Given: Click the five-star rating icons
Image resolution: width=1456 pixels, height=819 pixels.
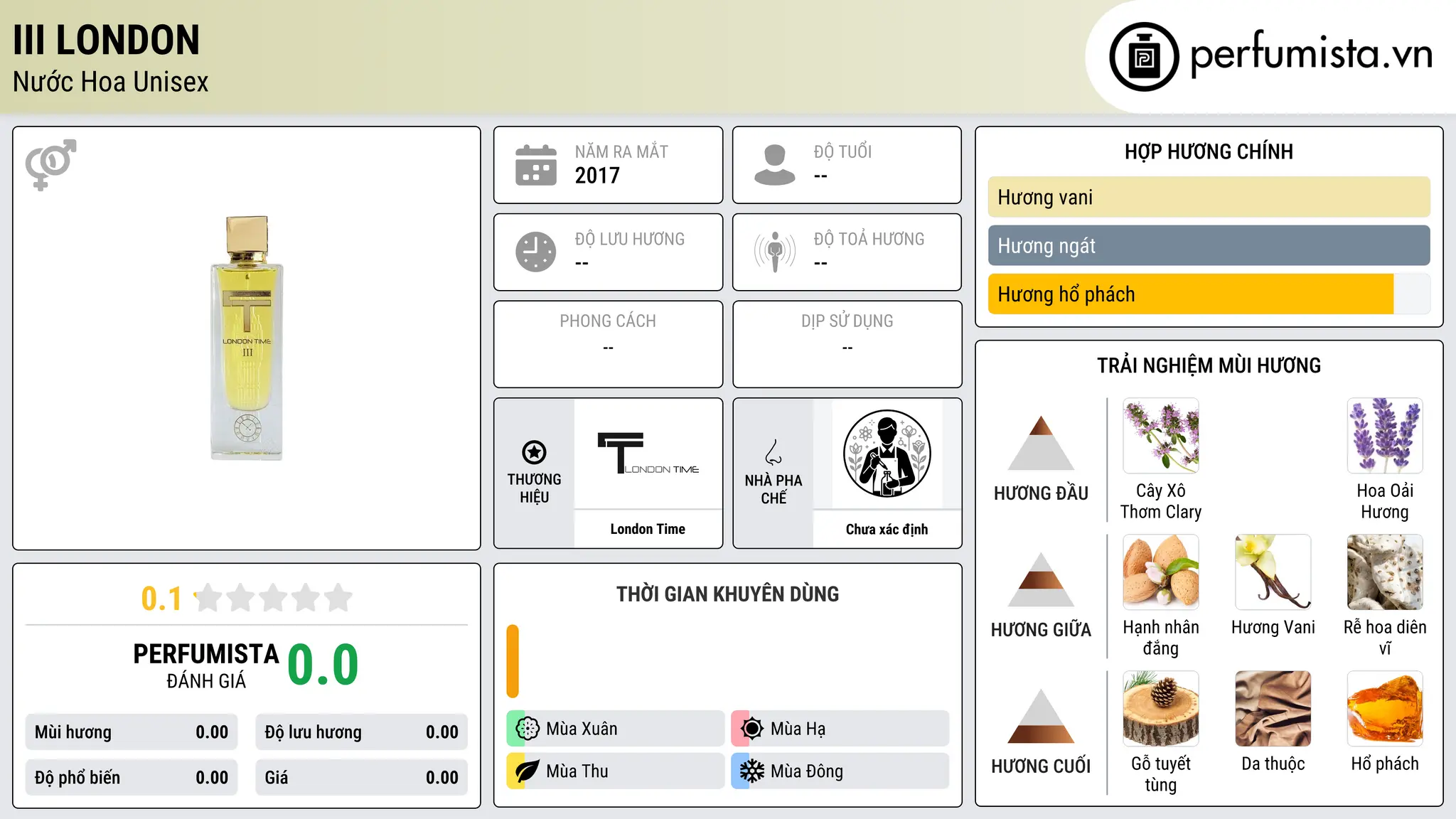Looking at the screenshot, I should coord(273,598).
